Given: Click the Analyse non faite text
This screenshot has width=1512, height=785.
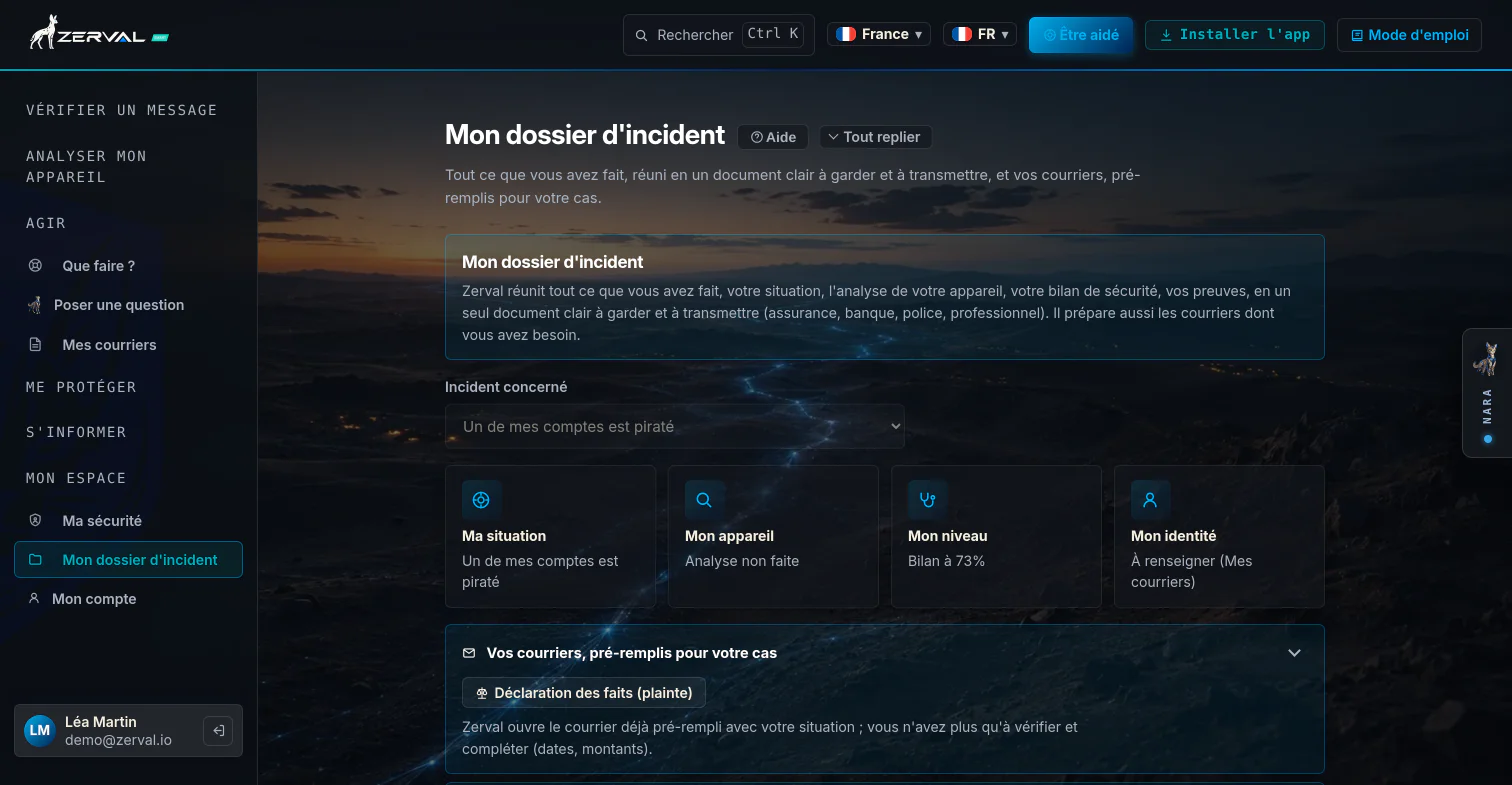Looking at the screenshot, I should click(742, 561).
